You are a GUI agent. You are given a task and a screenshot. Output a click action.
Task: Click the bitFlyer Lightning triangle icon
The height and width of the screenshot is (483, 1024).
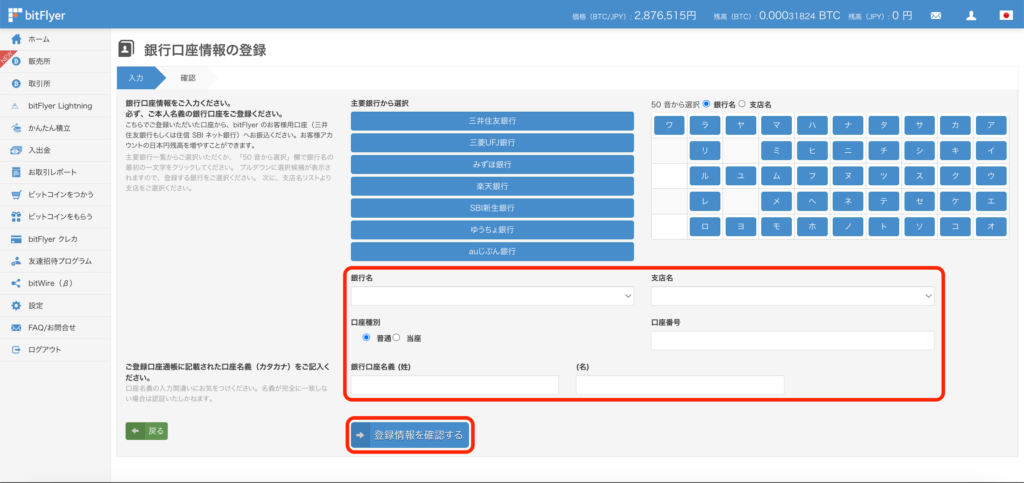tap(16, 106)
